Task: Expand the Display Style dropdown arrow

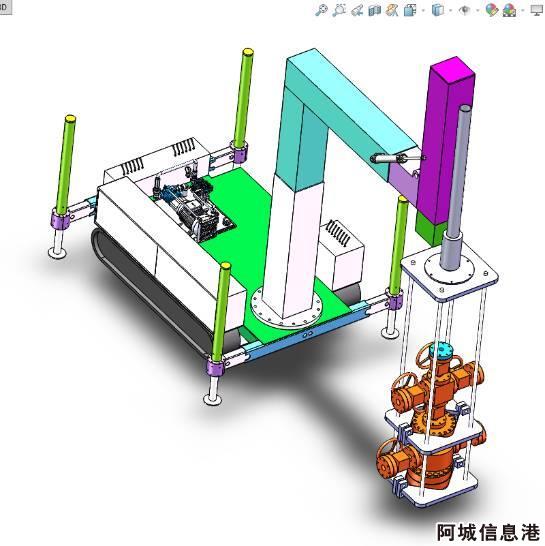Action: (x=450, y=10)
